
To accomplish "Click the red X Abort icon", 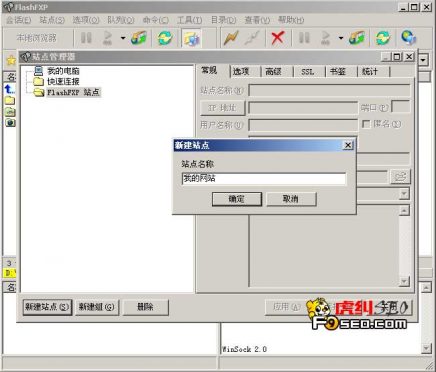I will 277,38.
